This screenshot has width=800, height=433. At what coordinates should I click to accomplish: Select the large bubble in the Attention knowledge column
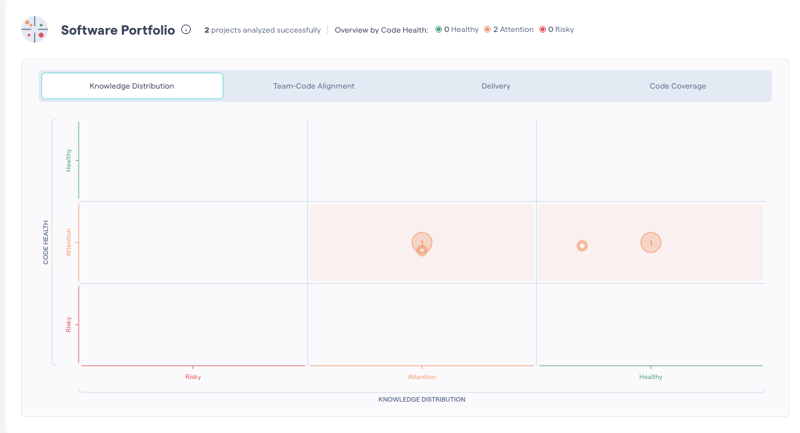point(422,240)
